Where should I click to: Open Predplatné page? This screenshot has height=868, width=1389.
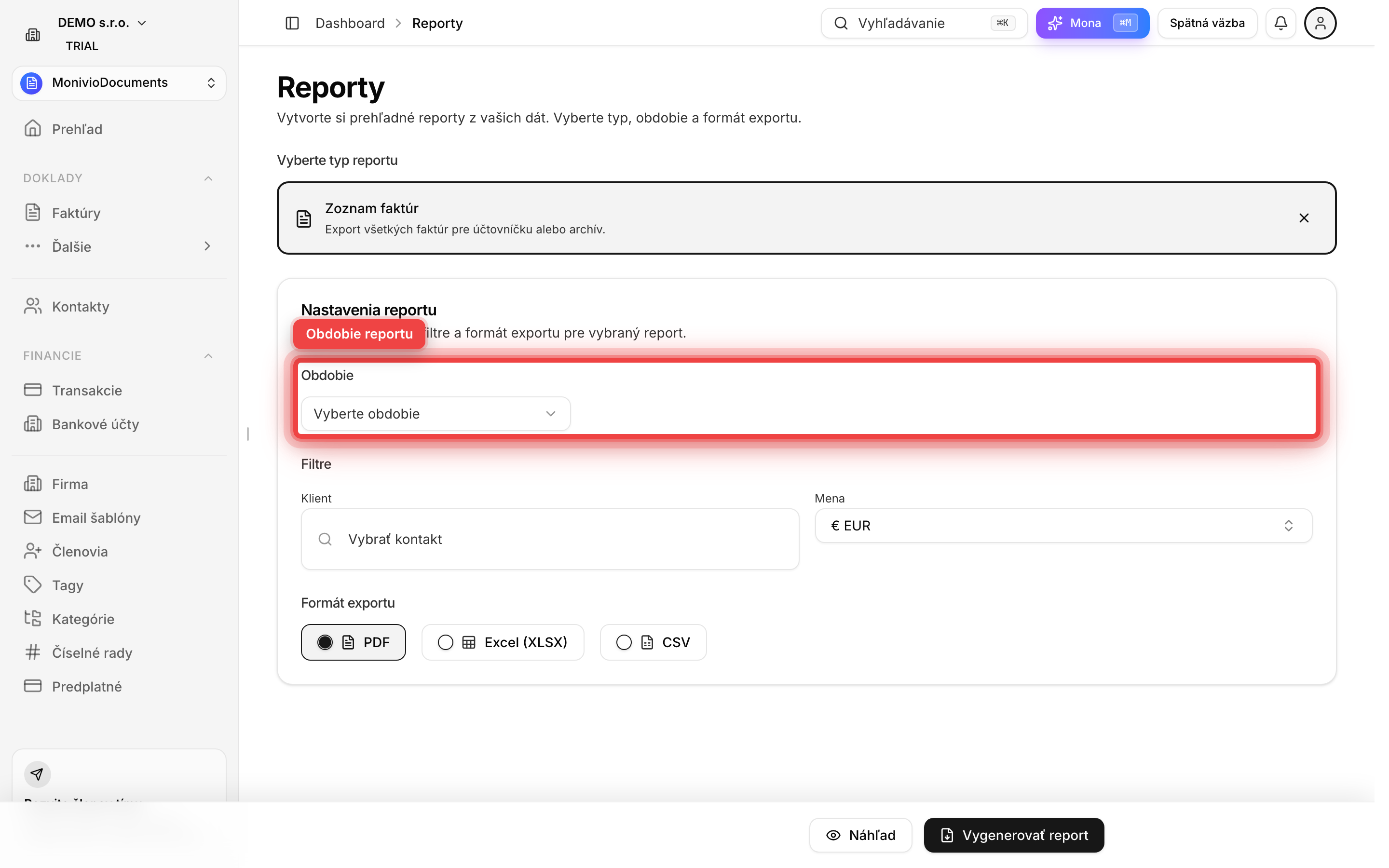(119, 687)
